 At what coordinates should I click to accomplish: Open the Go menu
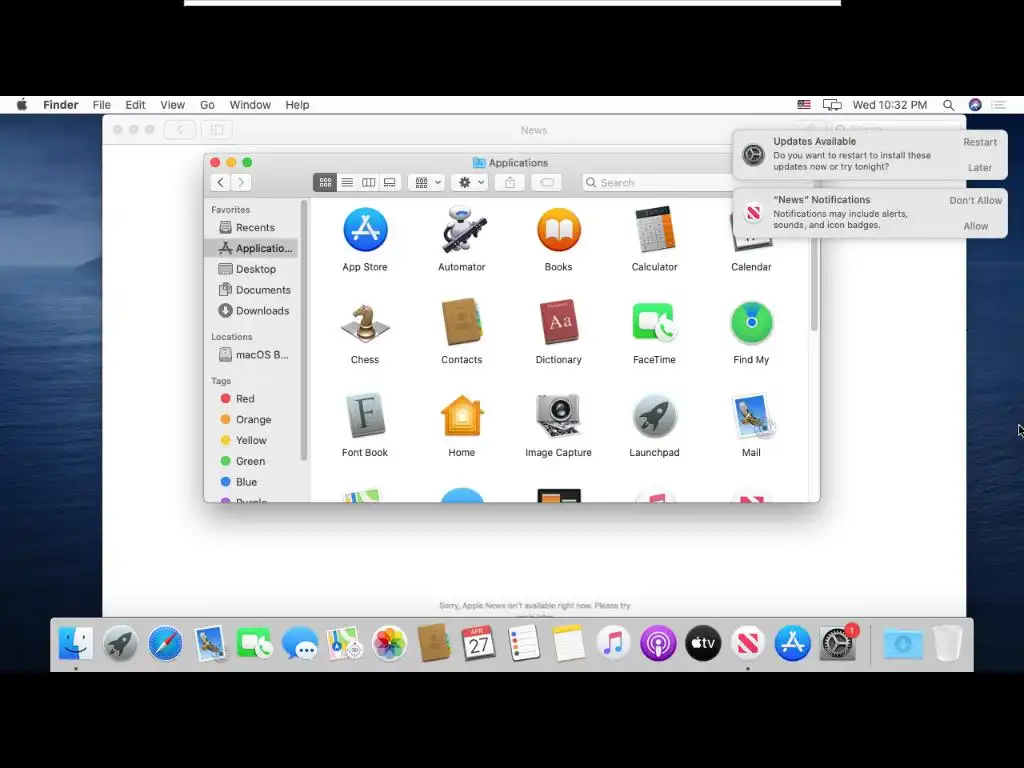point(207,105)
